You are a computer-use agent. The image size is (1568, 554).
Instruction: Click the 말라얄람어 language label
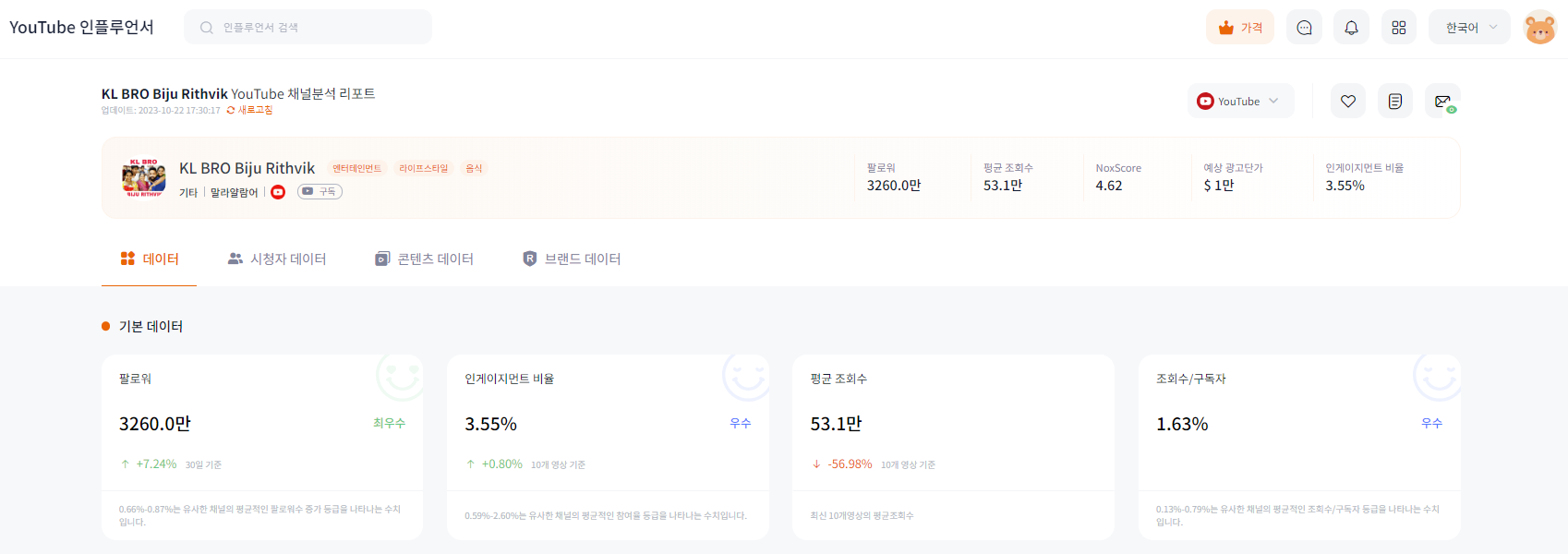click(235, 192)
